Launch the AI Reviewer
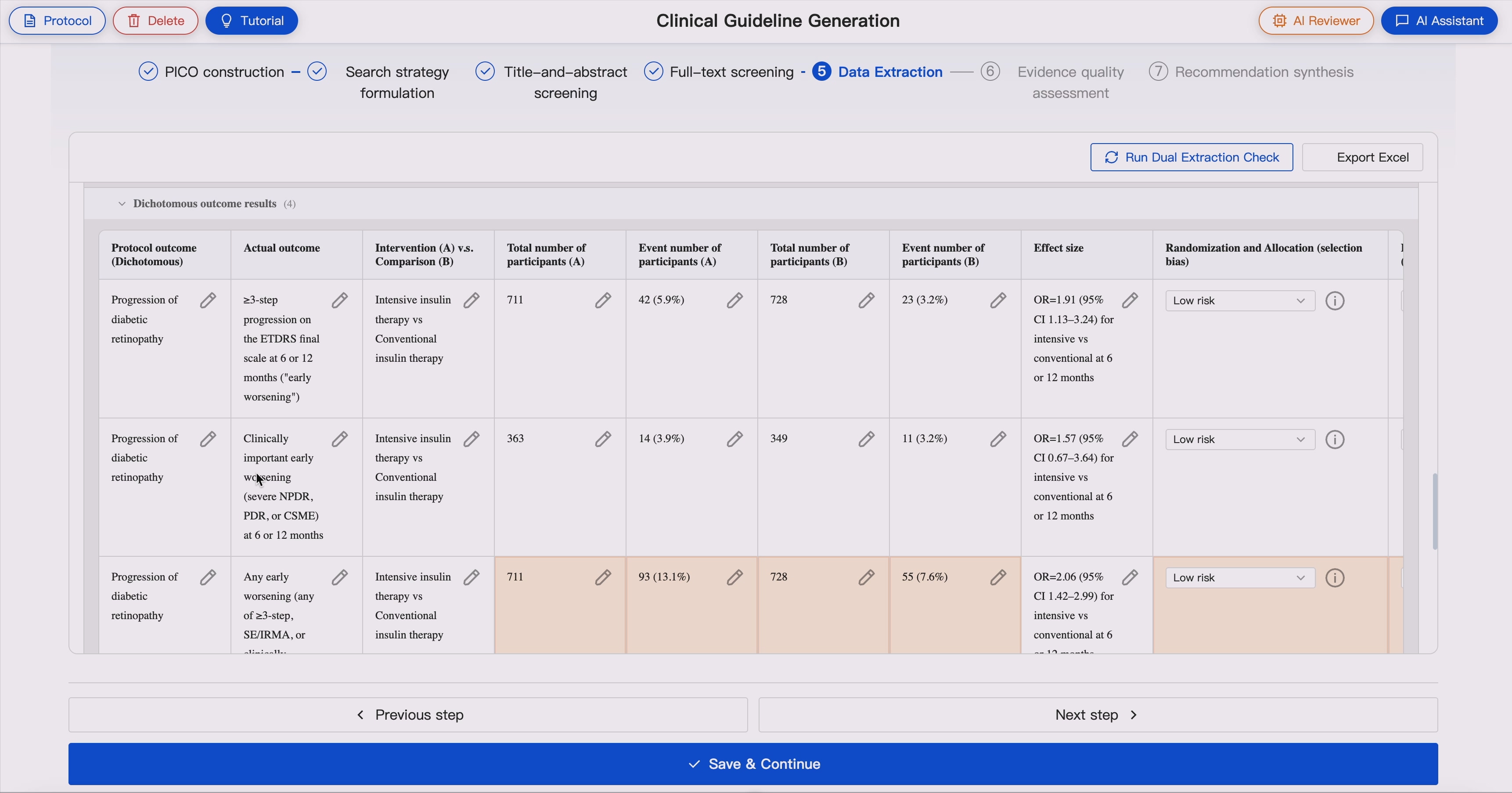The image size is (1512, 793). [x=1316, y=21]
